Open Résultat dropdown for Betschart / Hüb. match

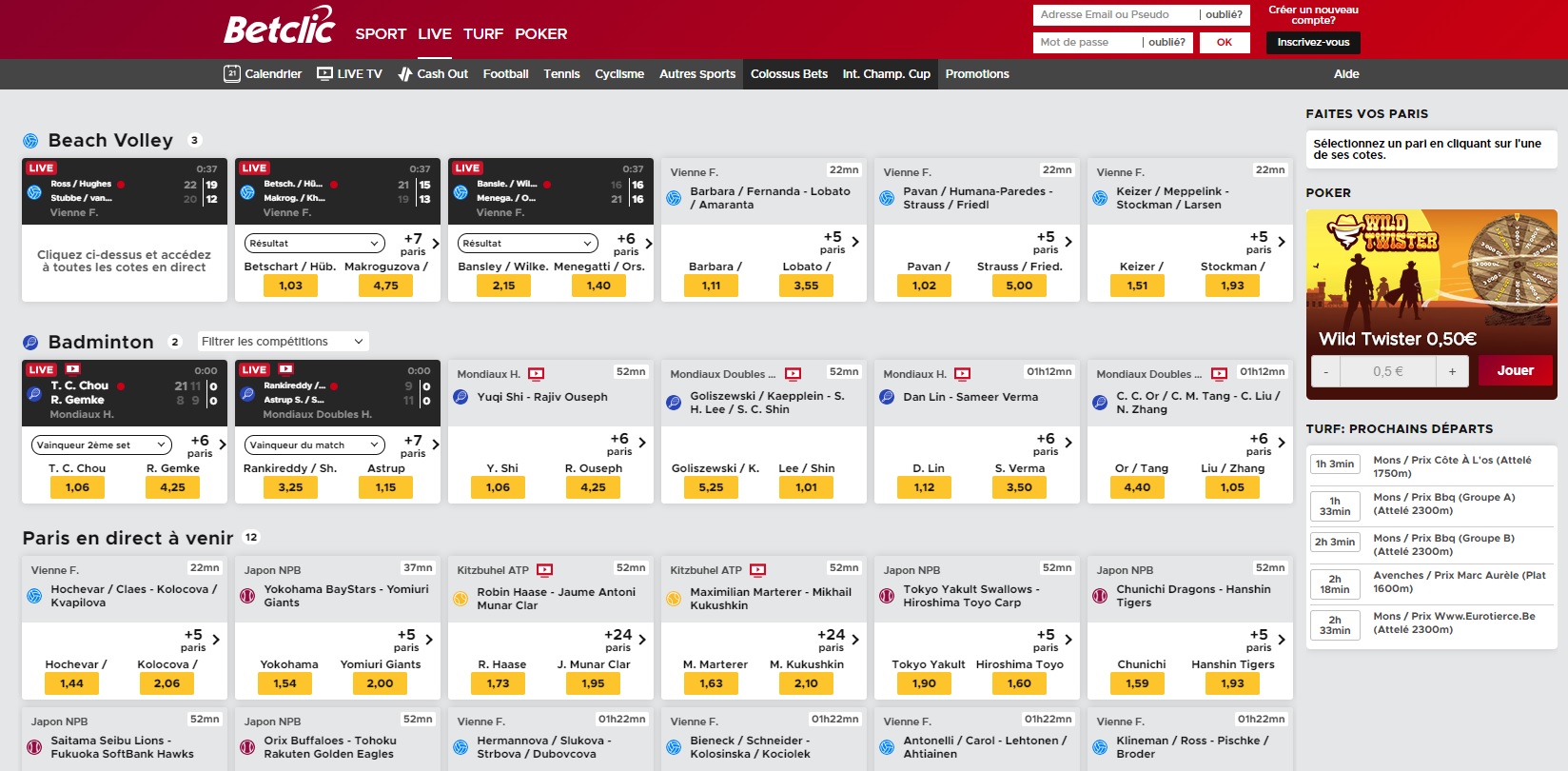(x=315, y=244)
